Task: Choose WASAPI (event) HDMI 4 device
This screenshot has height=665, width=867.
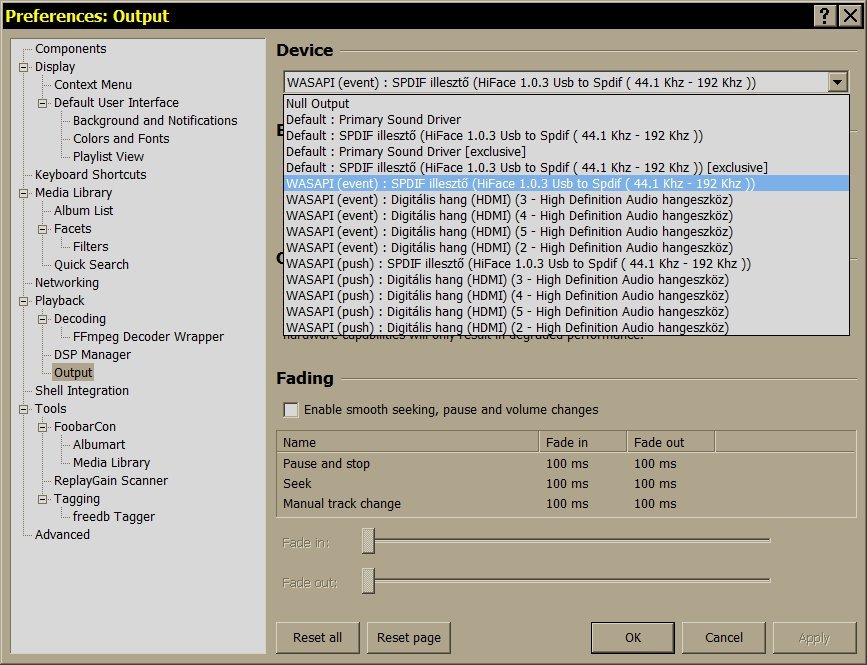Action: (x=566, y=216)
